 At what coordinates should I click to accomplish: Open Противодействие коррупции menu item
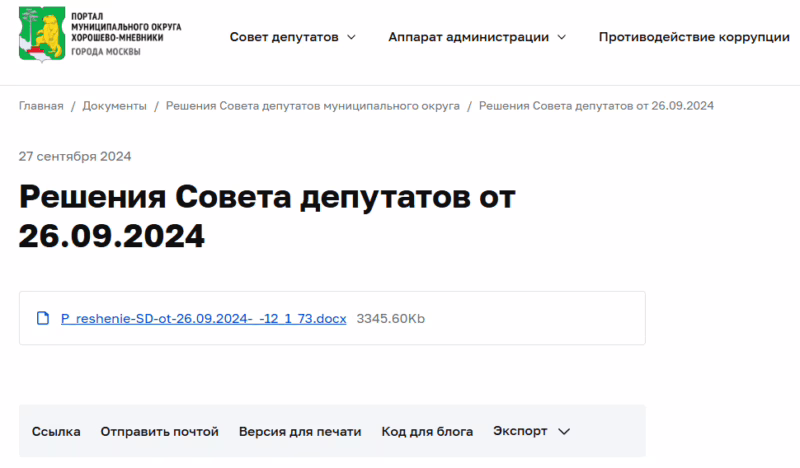[694, 37]
